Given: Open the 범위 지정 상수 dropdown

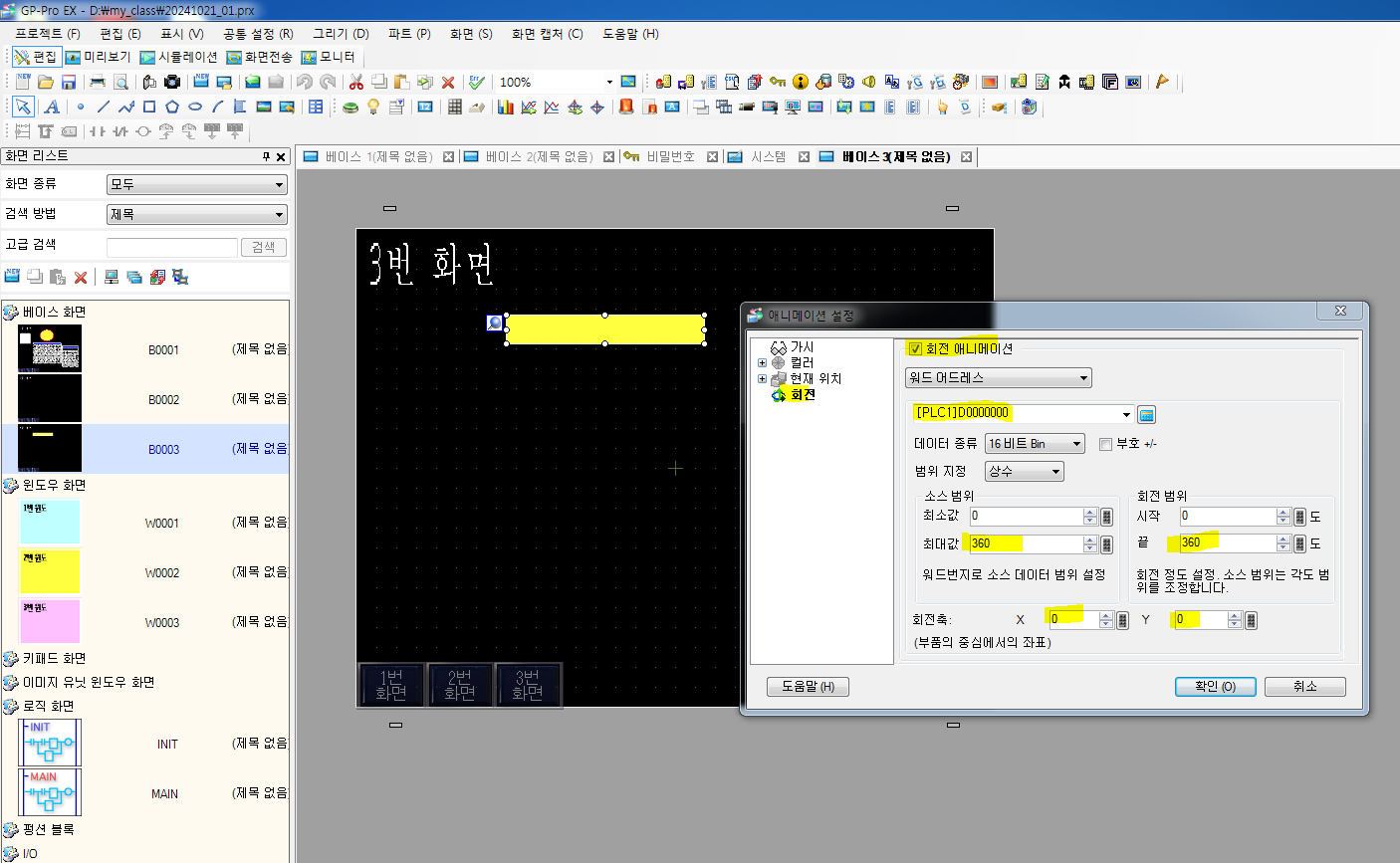Looking at the screenshot, I should 1025,472.
